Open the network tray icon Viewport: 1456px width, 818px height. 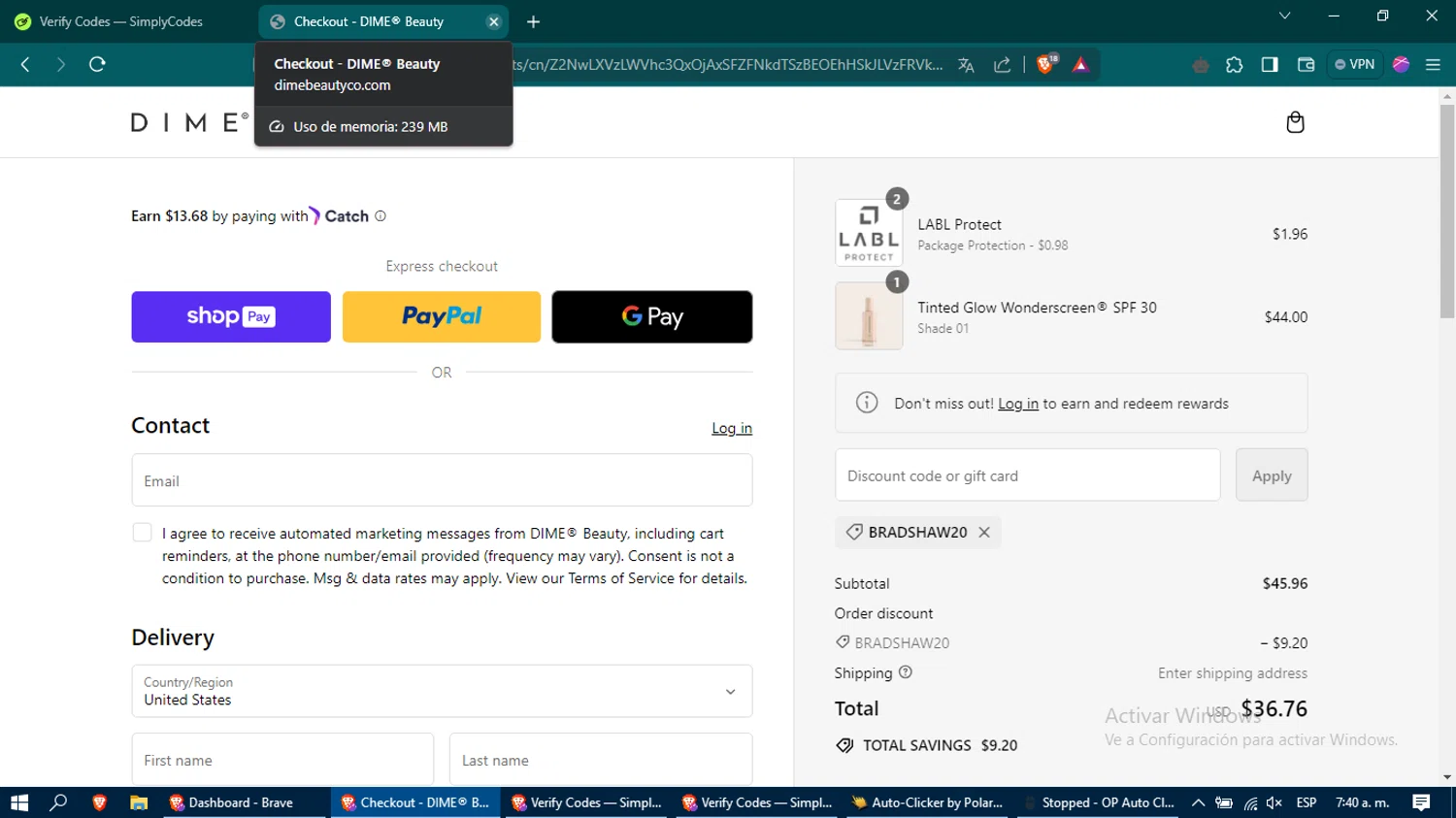(x=1250, y=802)
